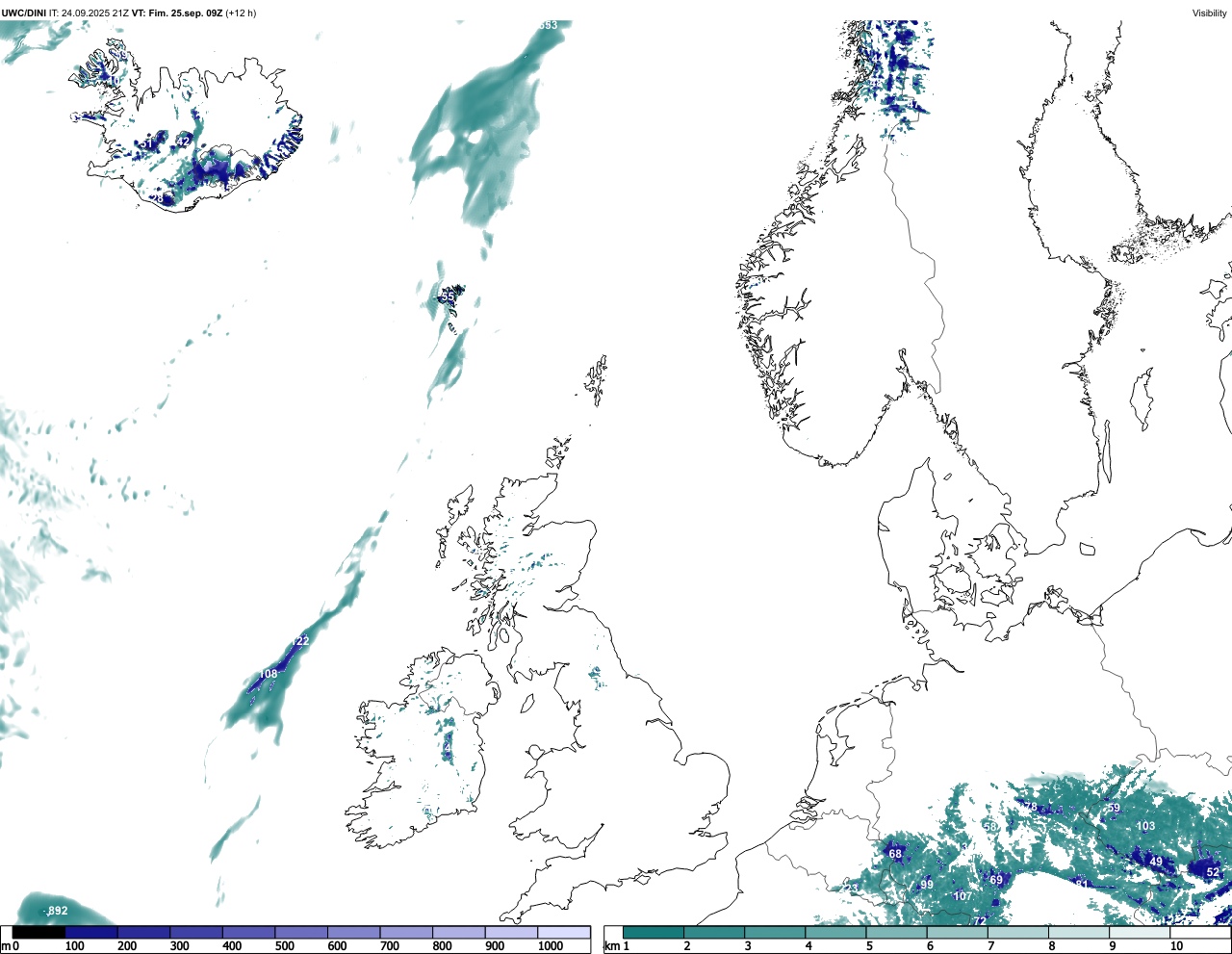Click the 300–400 m legend swatch
Viewport: 1232px width, 954px height.
(x=196, y=933)
